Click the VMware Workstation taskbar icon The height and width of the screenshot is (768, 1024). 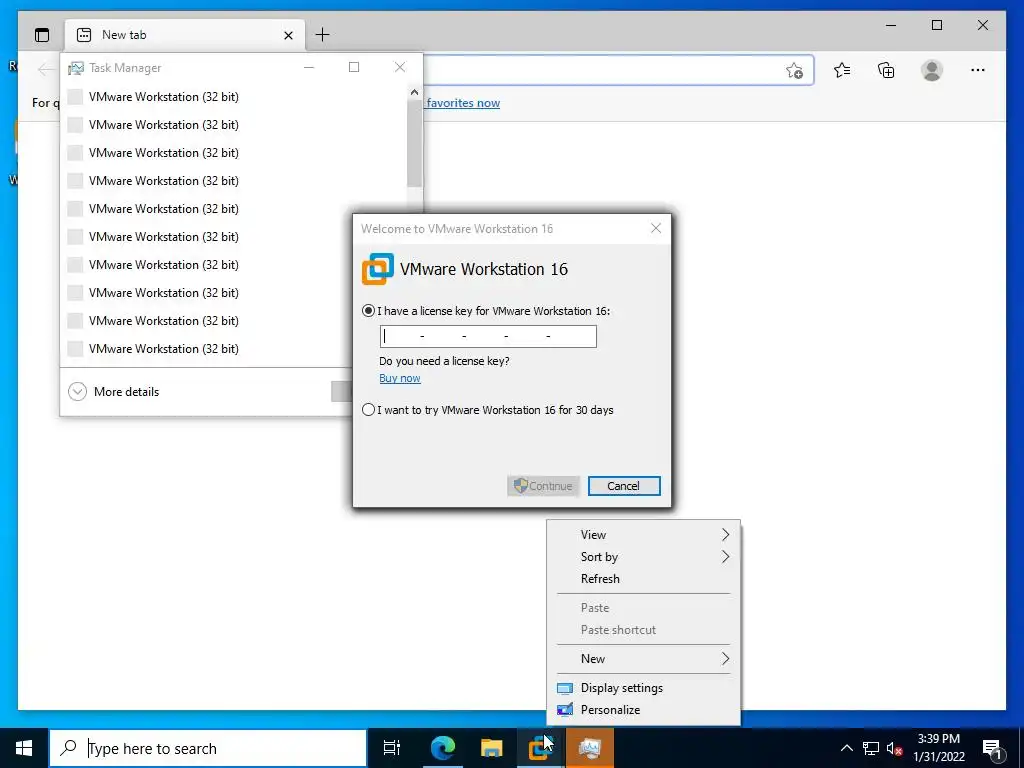[x=541, y=748]
